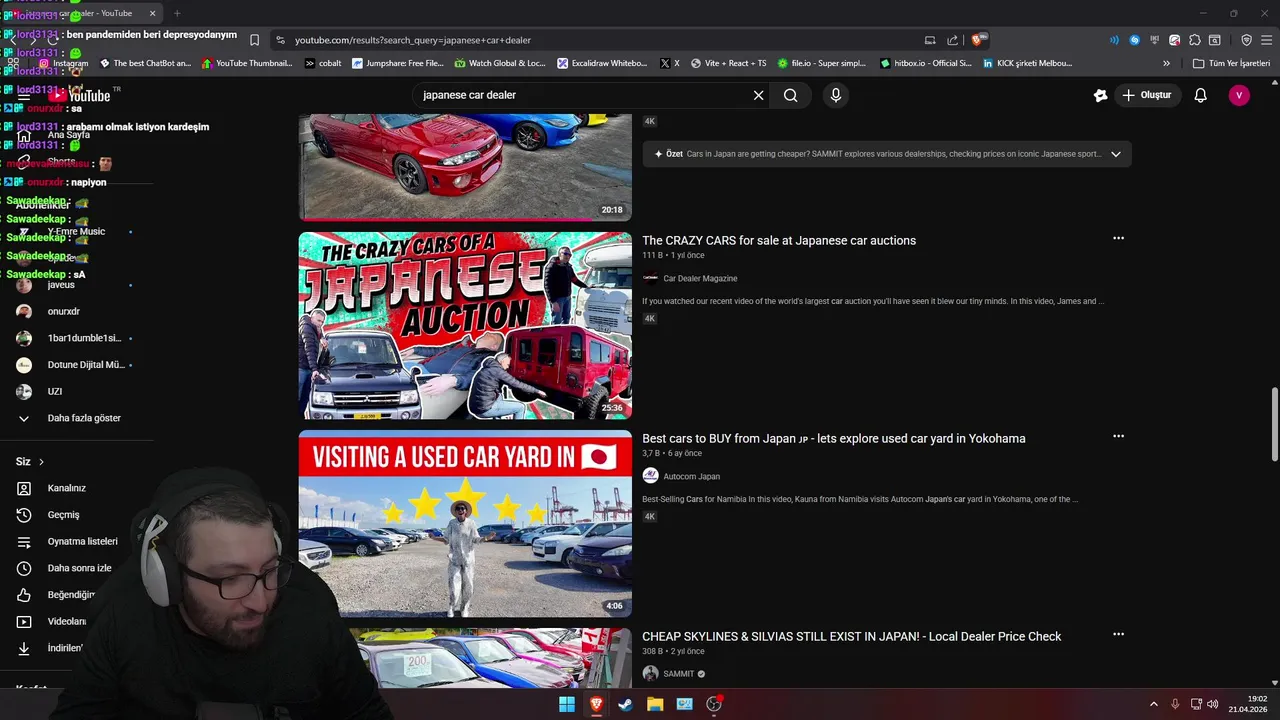Open YouTube Thumbnail bookmark

pos(247,63)
